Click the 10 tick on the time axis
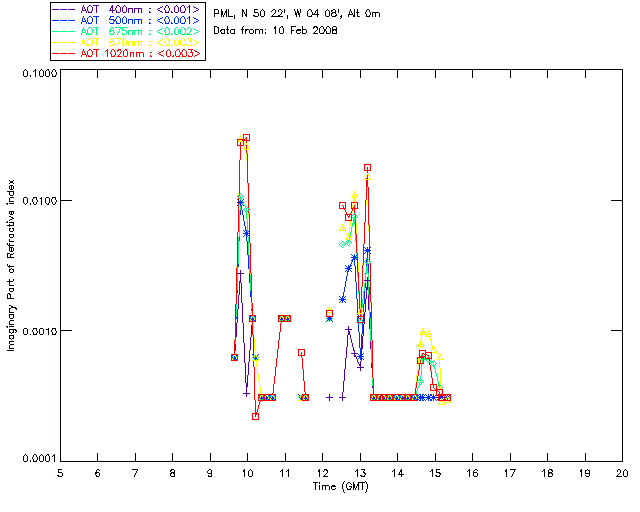The height and width of the screenshot is (512, 640). [x=247, y=472]
